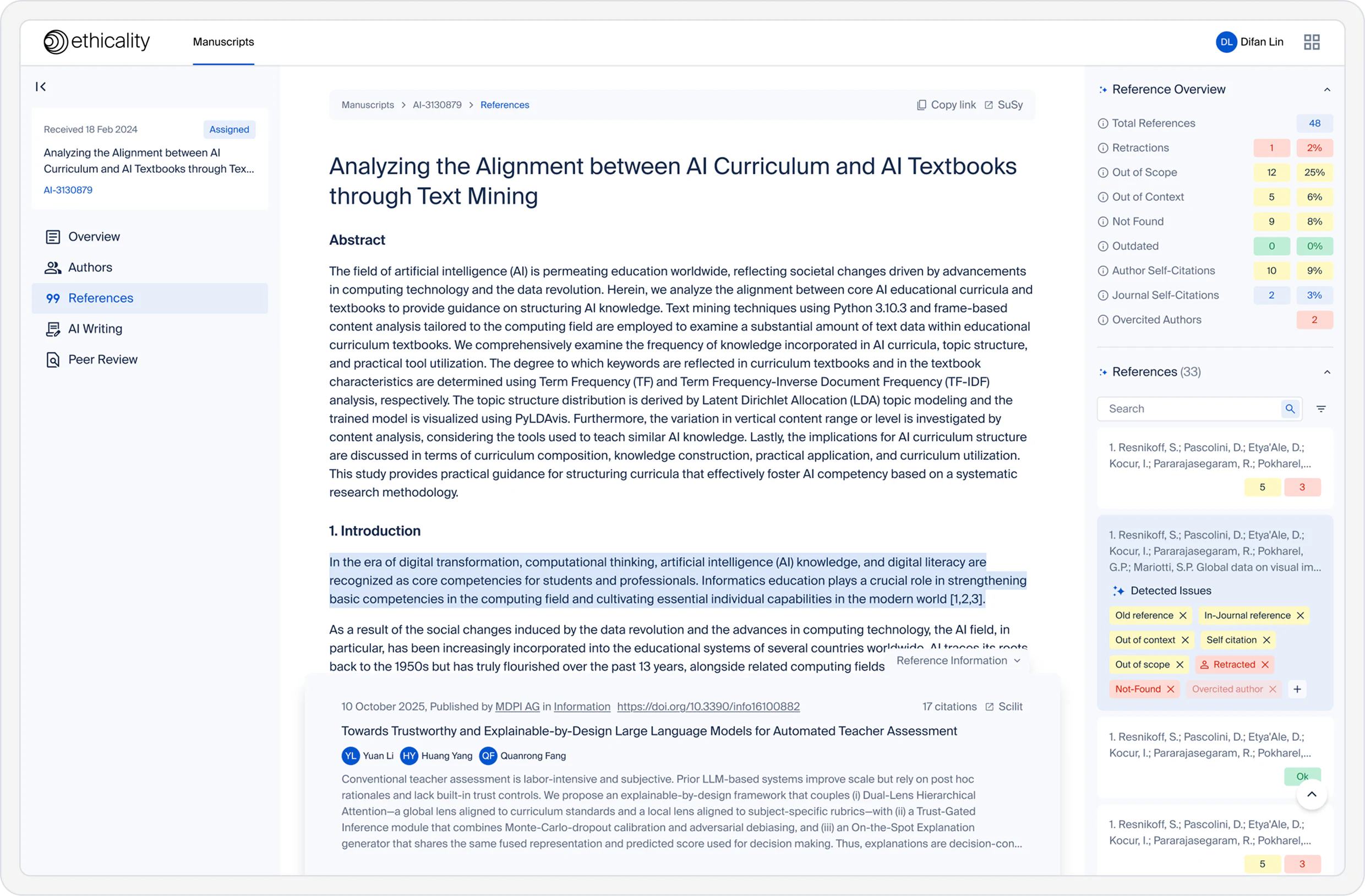Click the YL author avatar
Viewport: 1365px width, 896px height.
(x=351, y=756)
